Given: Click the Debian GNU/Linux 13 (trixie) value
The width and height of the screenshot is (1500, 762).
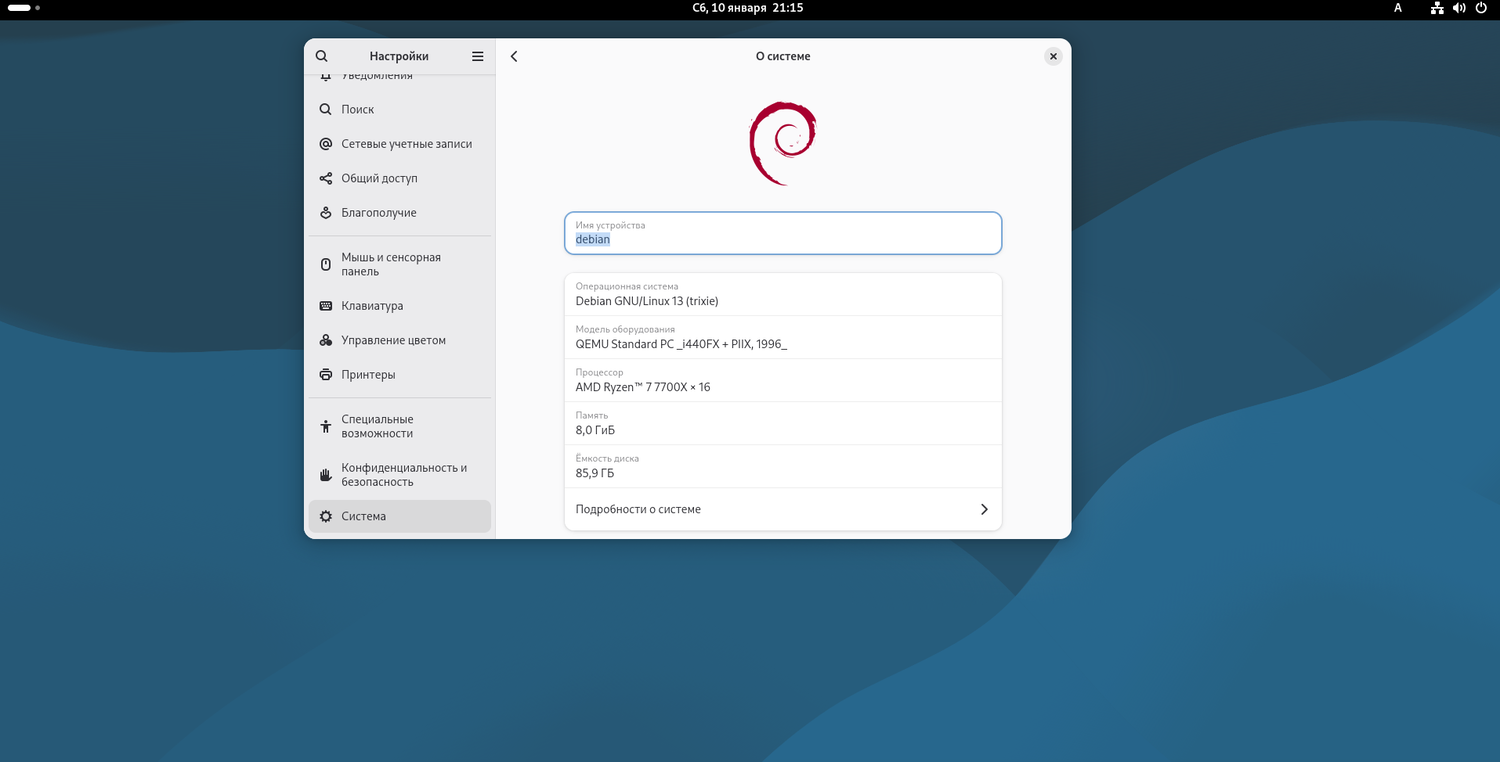Looking at the screenshot, I should click(x=647, y=301).
